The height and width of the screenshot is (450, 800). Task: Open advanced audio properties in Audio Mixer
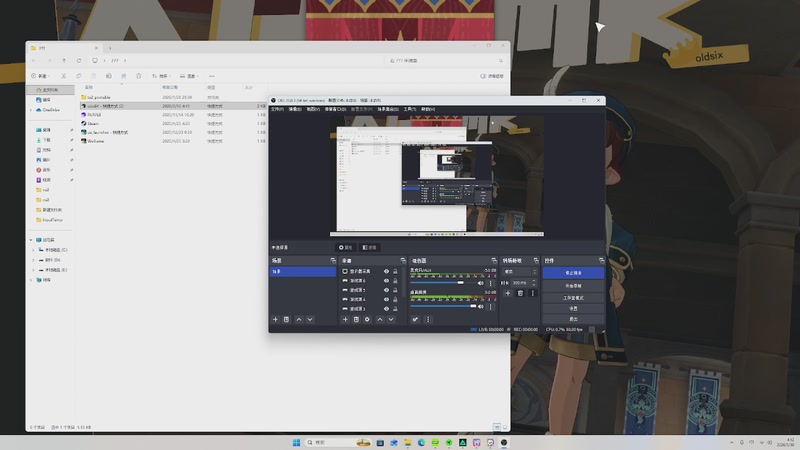coord(415,319)
